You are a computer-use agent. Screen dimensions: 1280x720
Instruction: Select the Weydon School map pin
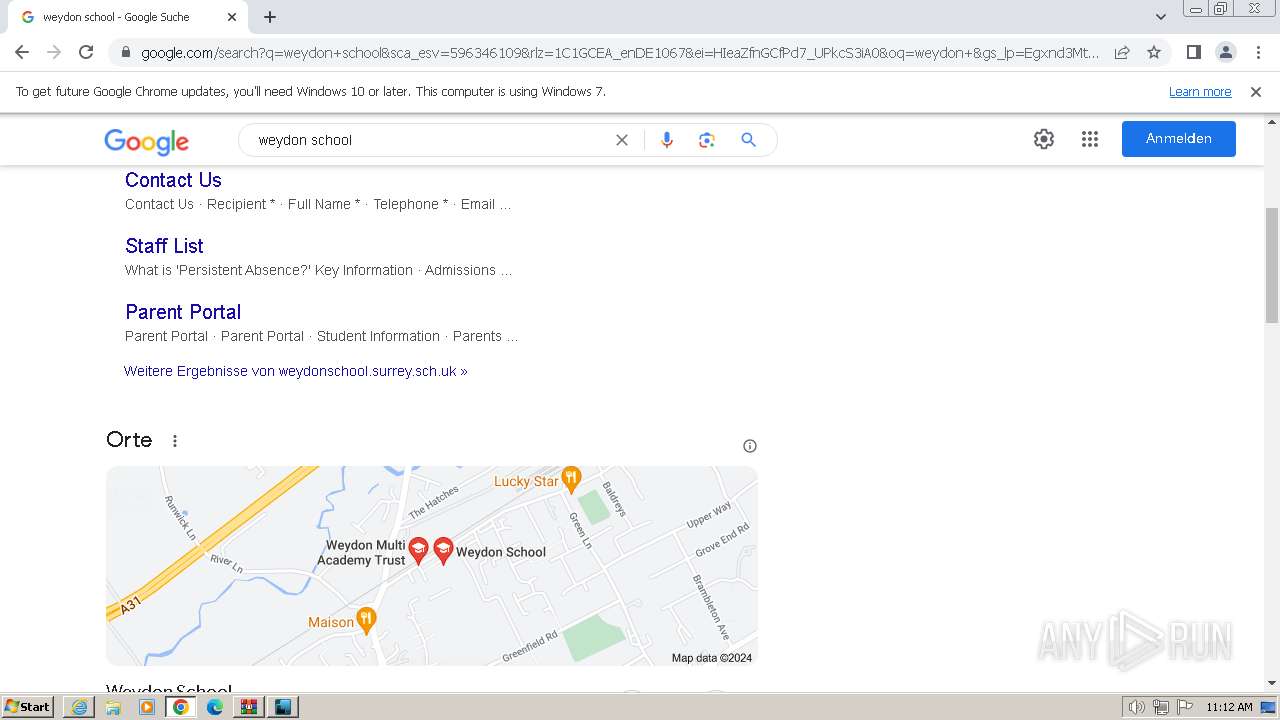click(x=443, y=550)
